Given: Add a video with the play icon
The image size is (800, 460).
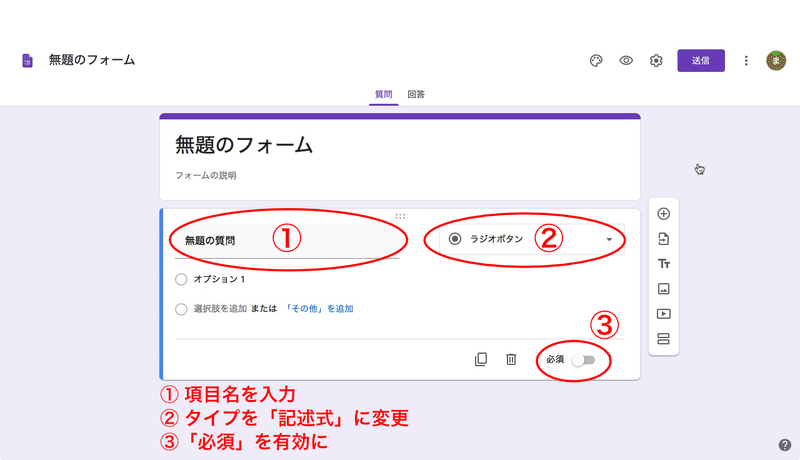Looking at the screenshot, I should coord(663,314).
